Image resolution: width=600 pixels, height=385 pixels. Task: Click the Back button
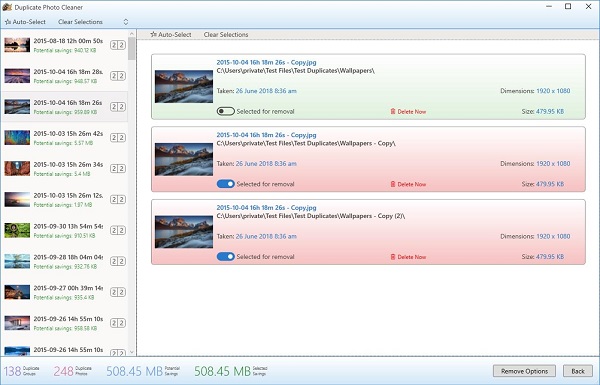point(578,371)
